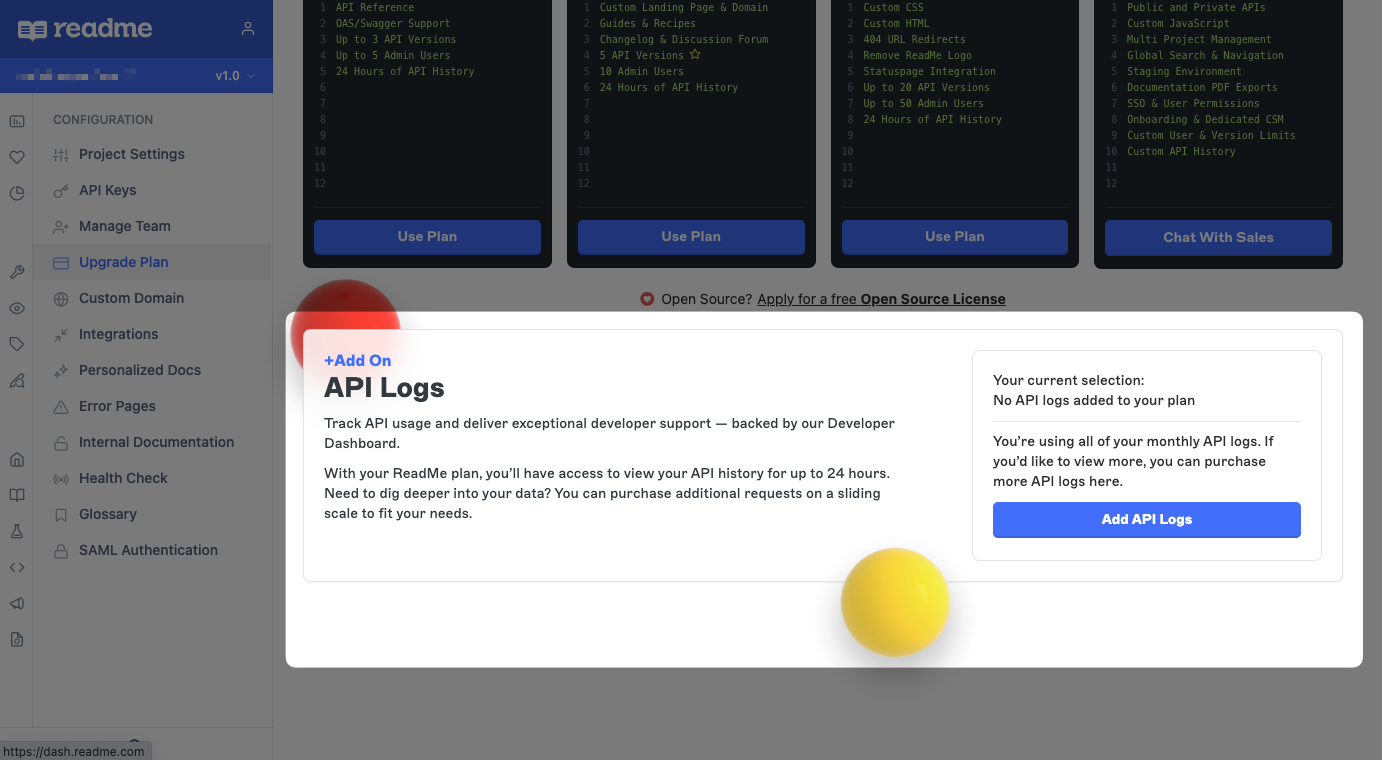Viewport: 1382px width, 760px height.
Task: Click 'Documentation PDF Exports' feature line
Action: 1202,87
